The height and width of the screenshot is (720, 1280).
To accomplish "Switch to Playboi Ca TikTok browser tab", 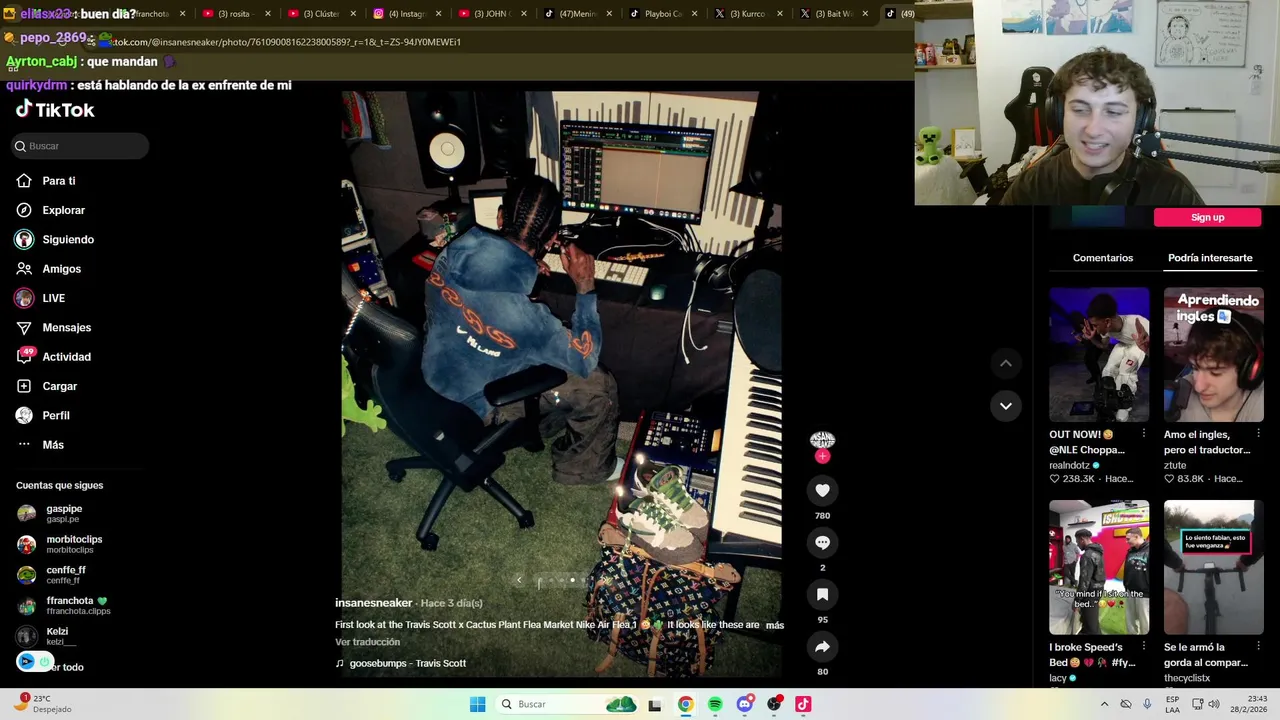I will click(x=662, y=14).
